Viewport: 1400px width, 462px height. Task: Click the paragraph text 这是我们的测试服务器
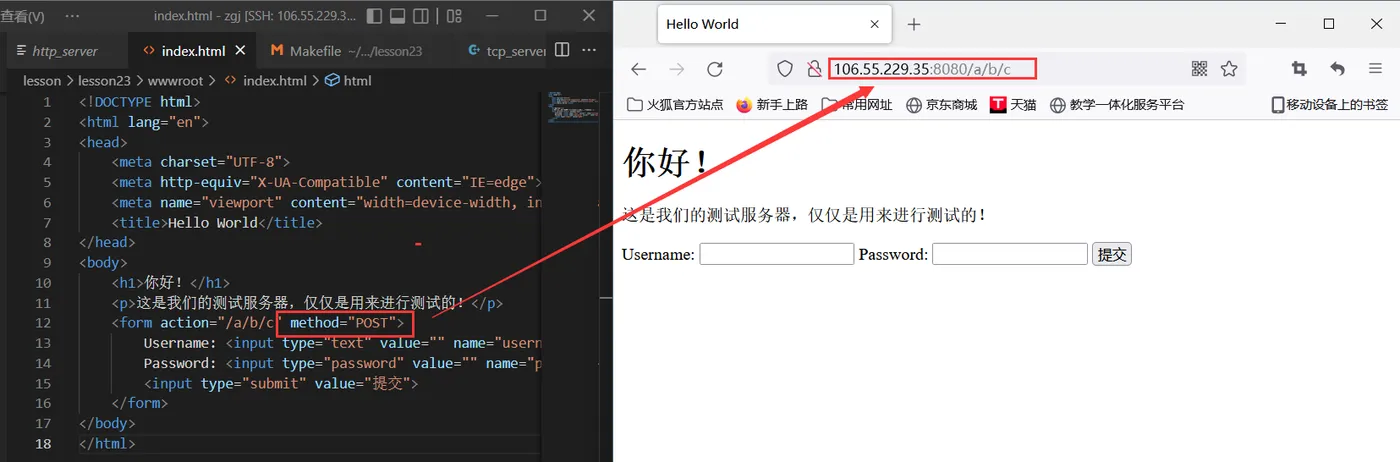[804, 215]
